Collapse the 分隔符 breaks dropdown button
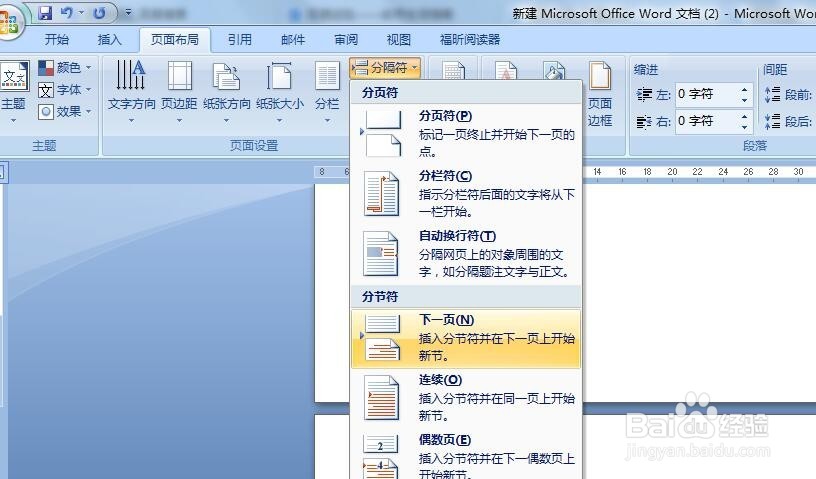Screen dimensions: 816x479 385,68
